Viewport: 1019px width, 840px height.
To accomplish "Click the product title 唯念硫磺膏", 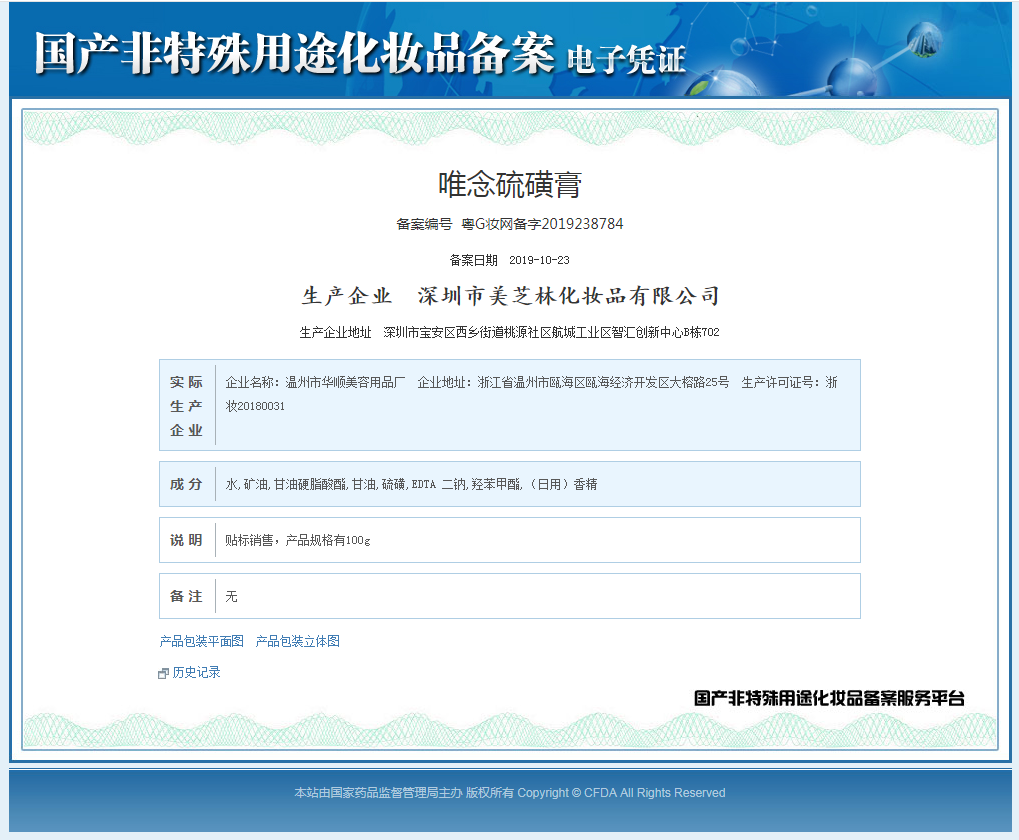I will tap(510, 185).
